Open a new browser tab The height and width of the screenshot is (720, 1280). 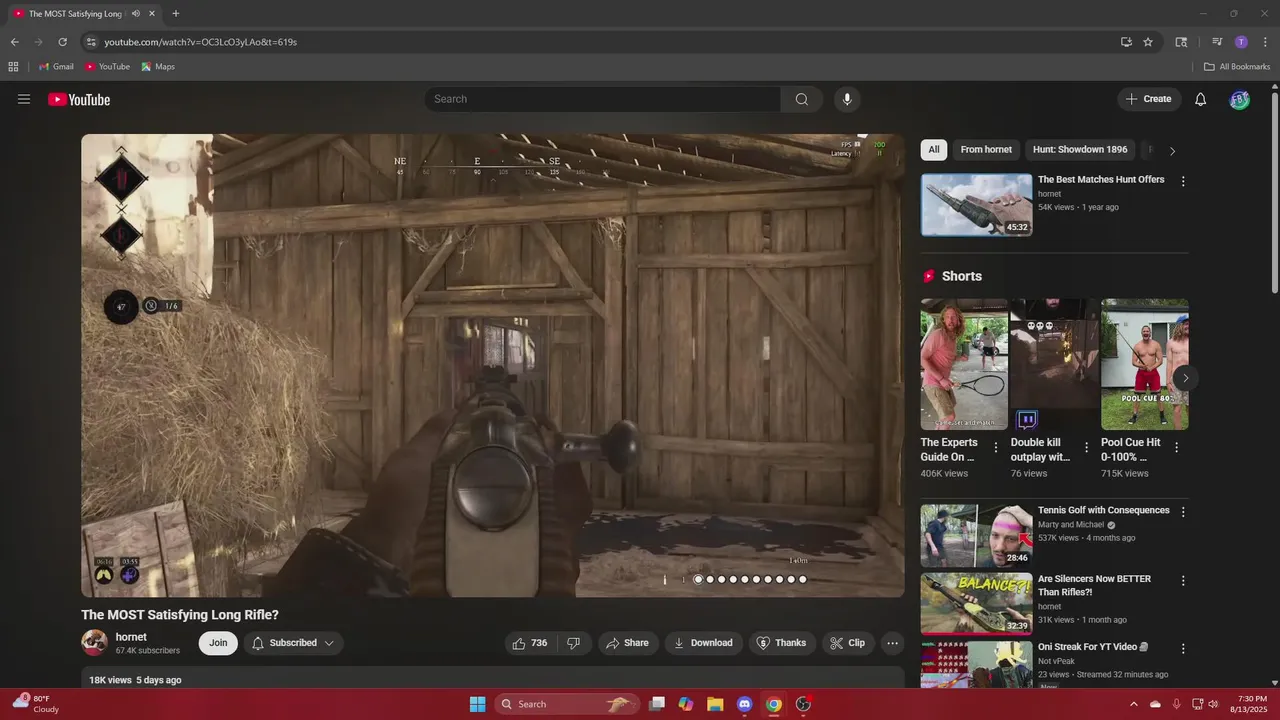(176, 14)
